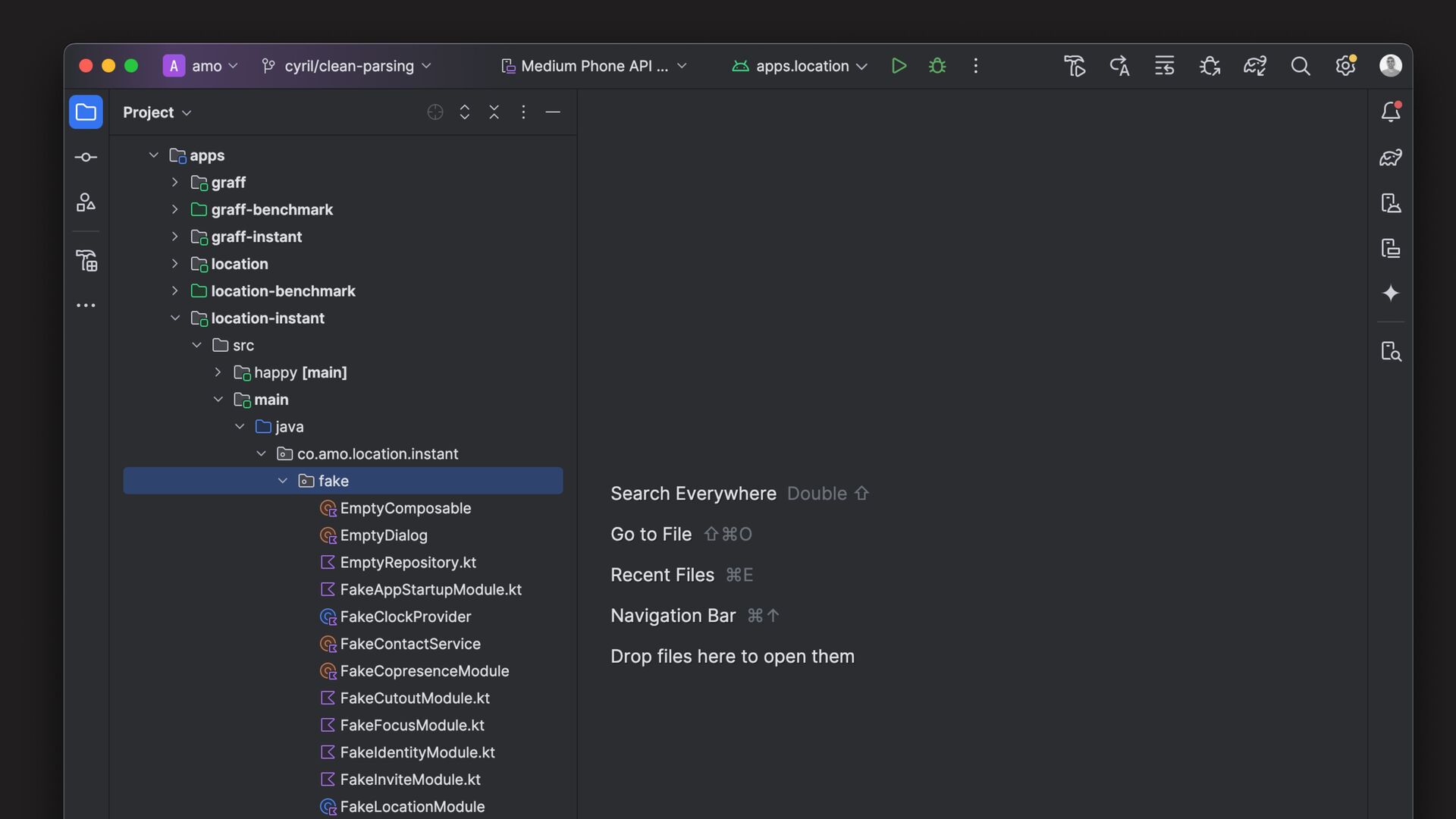This screenshot has width=1456, height=819.
Task: Toggle the Structure tool window
Action: click(86, 202)
